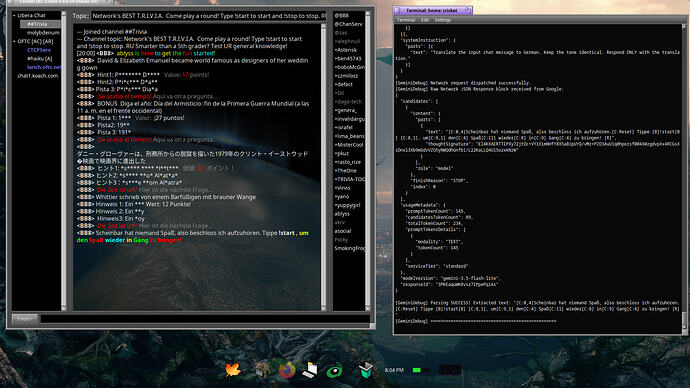The width and height of the screenshot is (690, 388).
Task: Click the "Joined channel ##Trivia" chat line
Action: point(112,32)
